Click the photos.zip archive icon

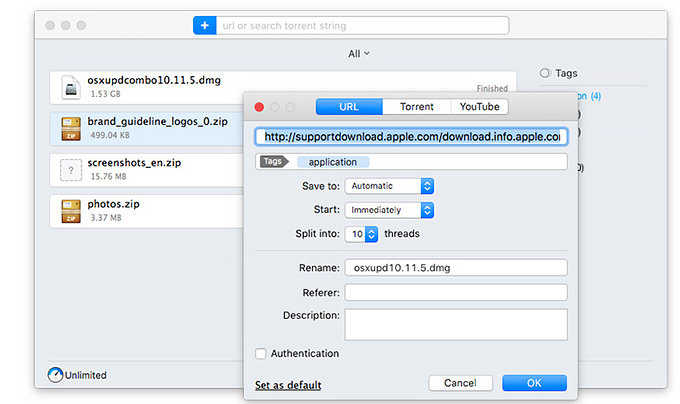click(71, 211)
